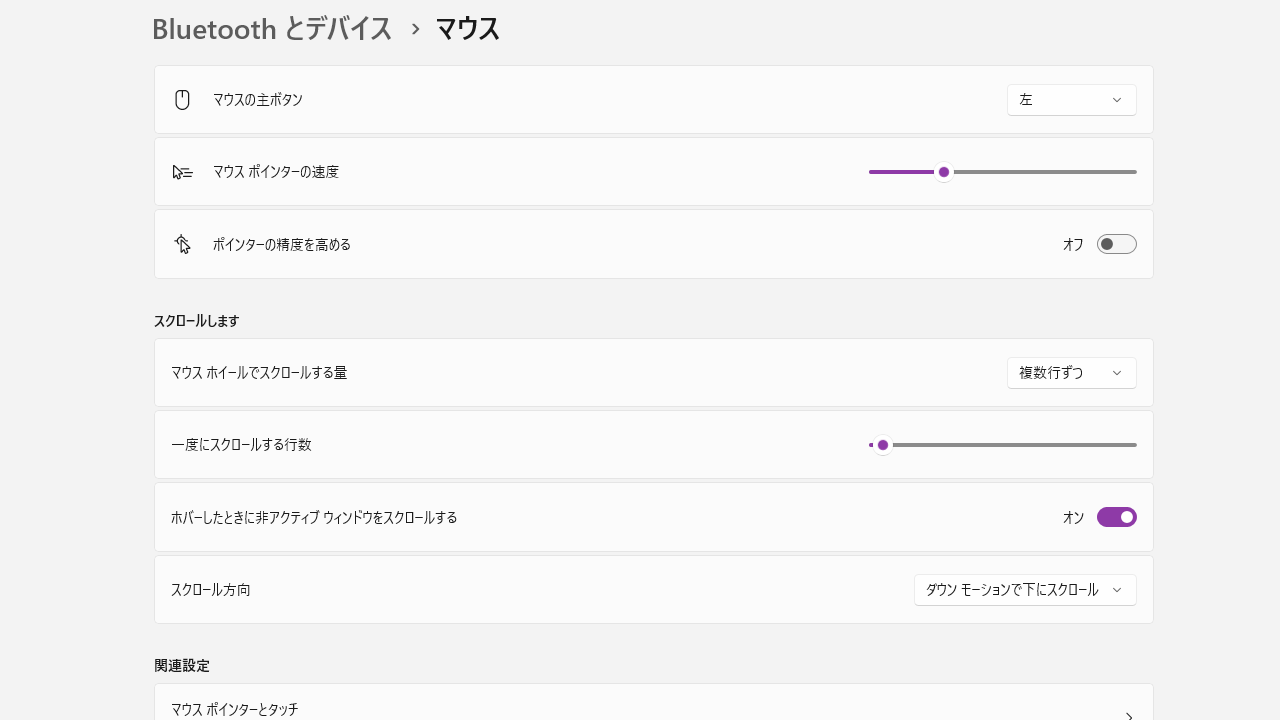Disable inactive window hover scrolling toggle
This screenshot has width=1280, height=720.
[1116, 517]
